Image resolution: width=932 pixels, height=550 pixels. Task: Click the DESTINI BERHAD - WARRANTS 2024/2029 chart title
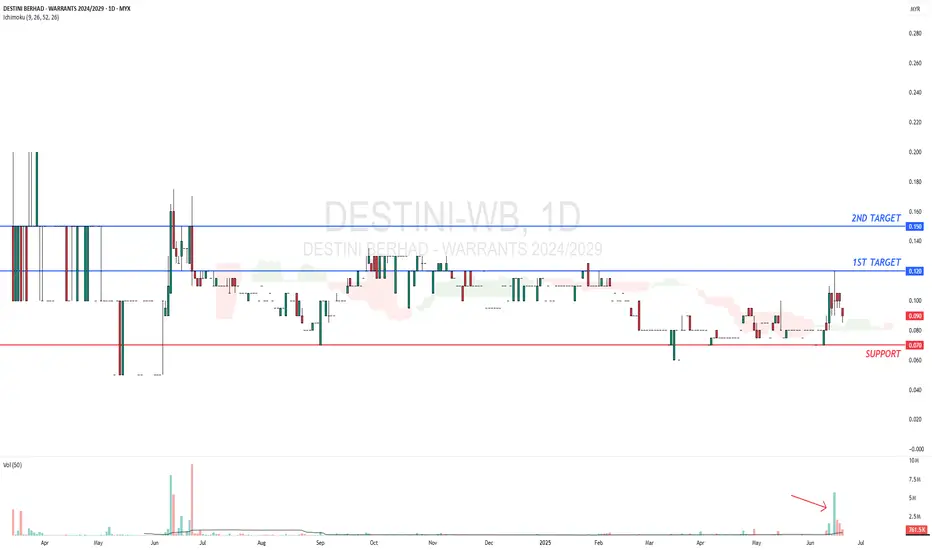tap(67, 9)
